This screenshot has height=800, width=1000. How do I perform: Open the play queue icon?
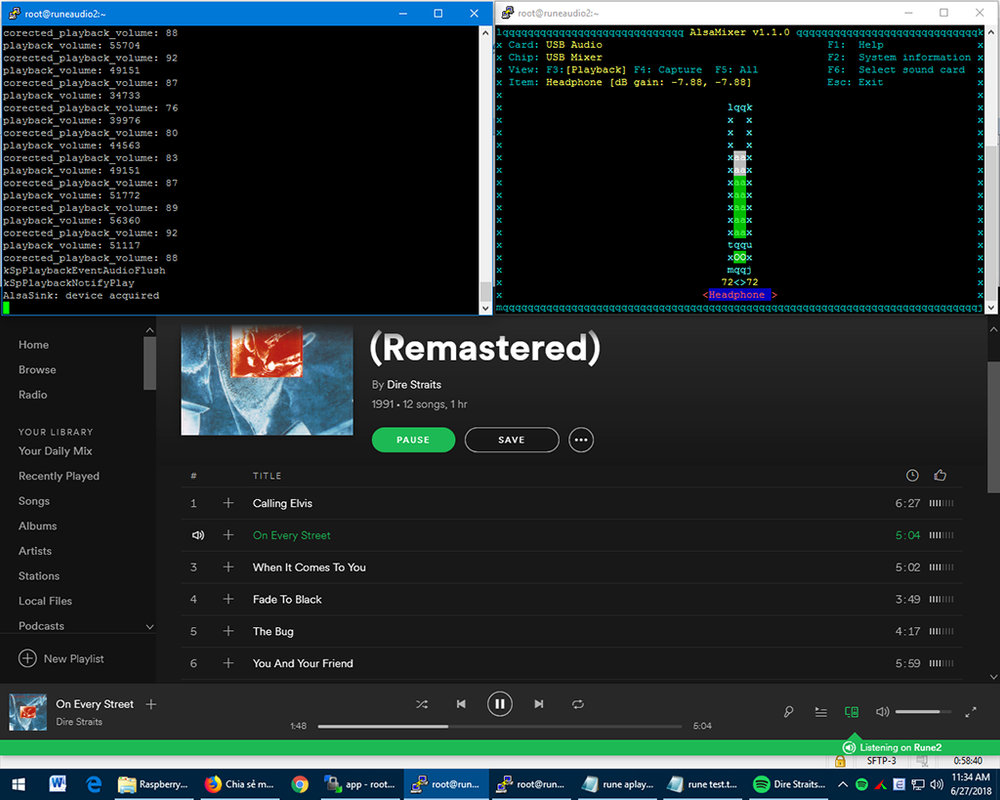click(x=821, y=712)
